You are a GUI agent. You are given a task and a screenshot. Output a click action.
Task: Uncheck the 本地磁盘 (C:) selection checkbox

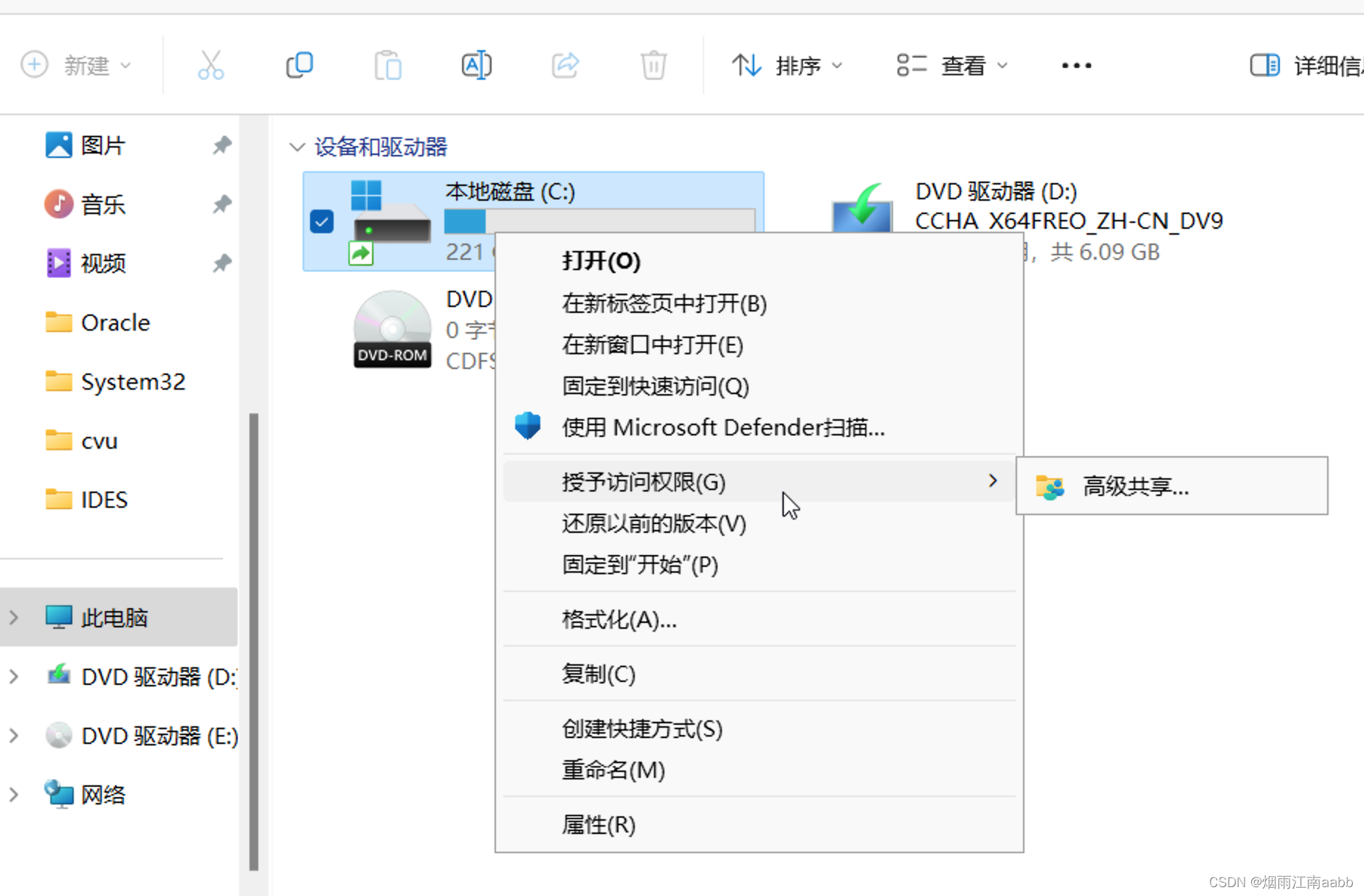click(321, 221)
